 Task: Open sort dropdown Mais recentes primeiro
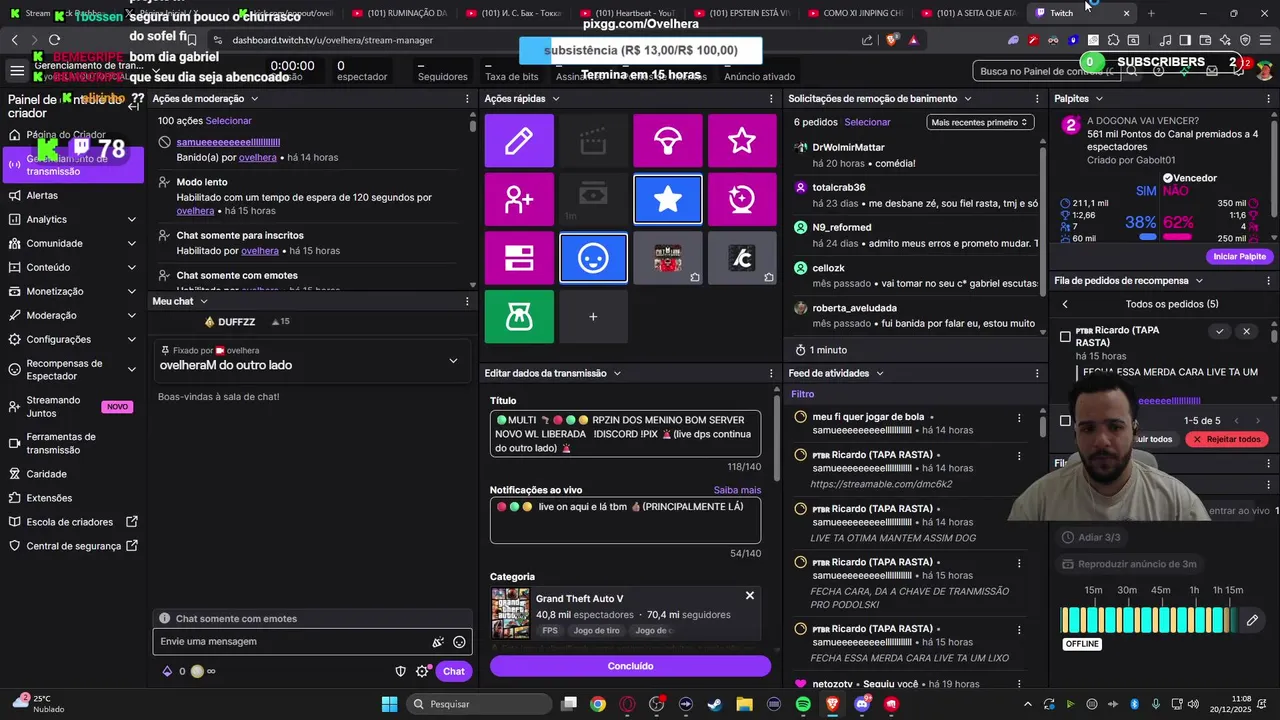click(x=980, y=122)
